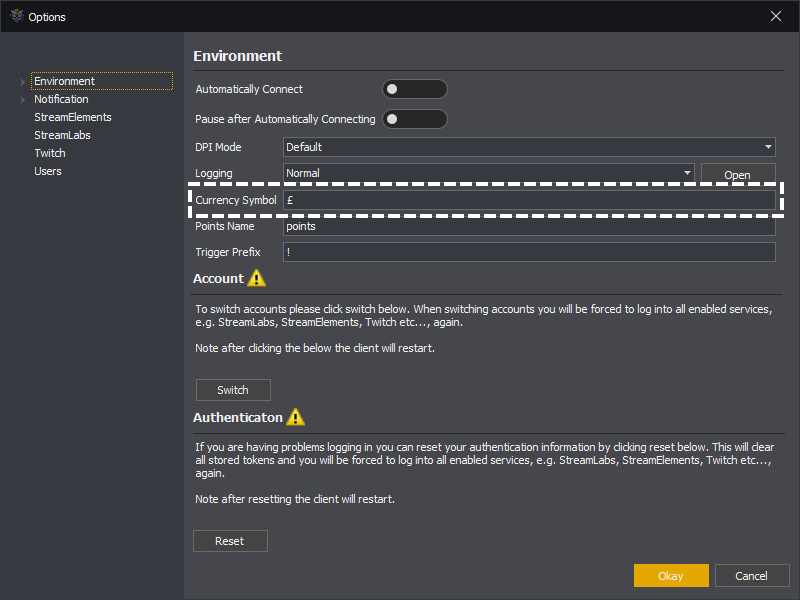
Task: Click the Reset authentication button
Action: (230, 541)
